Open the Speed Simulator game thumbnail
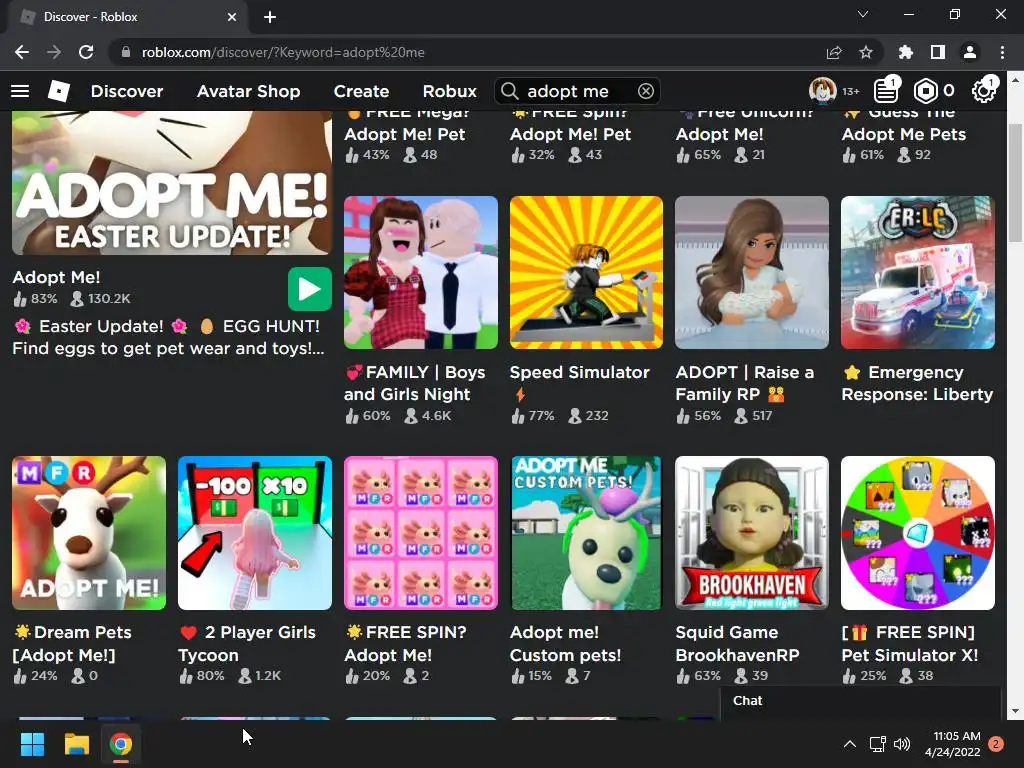Image resolution: width=1024 pixels, height=768 pixels. 586,272
